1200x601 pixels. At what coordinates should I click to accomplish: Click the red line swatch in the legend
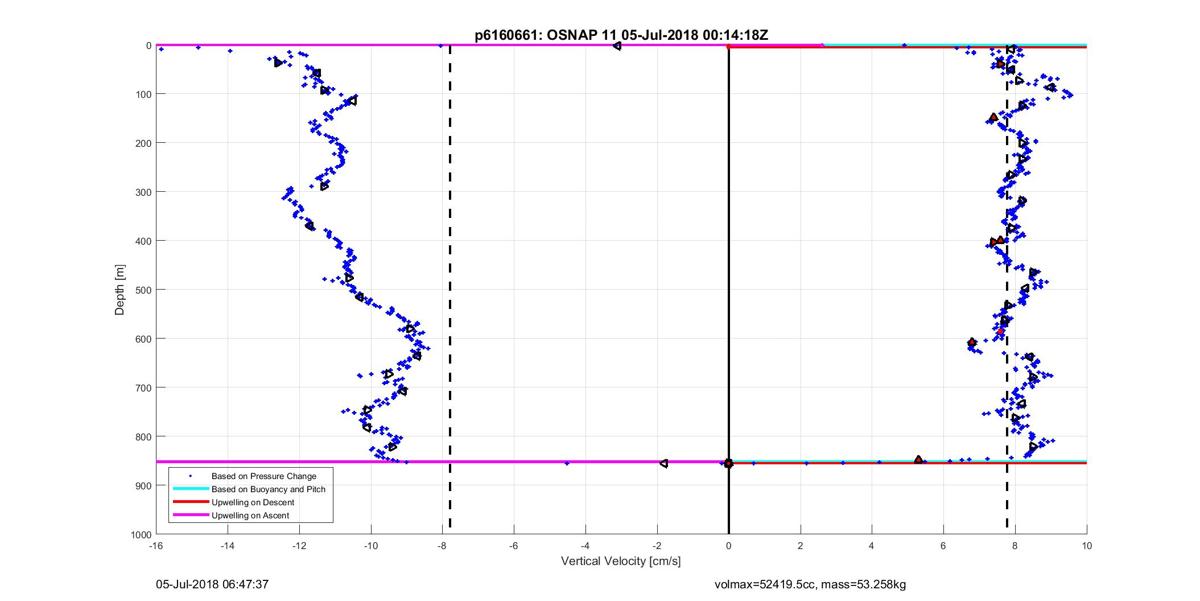(x=189, y=503)
